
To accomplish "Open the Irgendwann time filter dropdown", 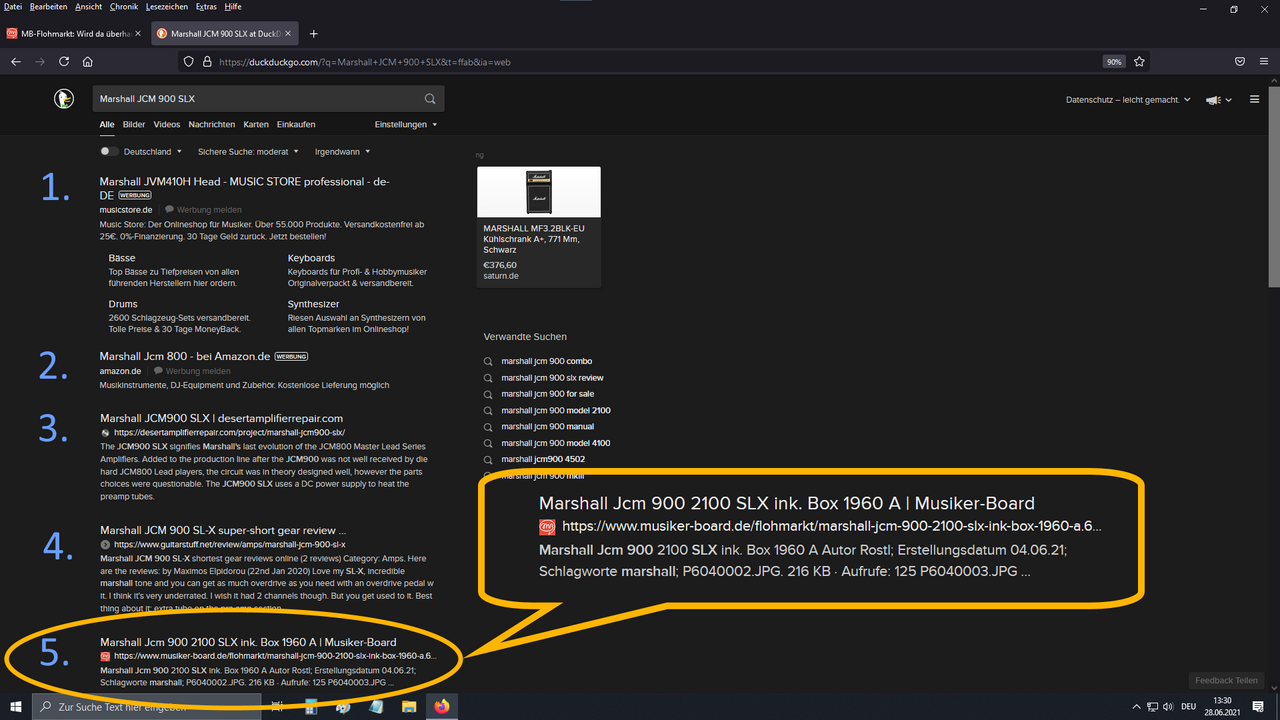I will (343, 152).
